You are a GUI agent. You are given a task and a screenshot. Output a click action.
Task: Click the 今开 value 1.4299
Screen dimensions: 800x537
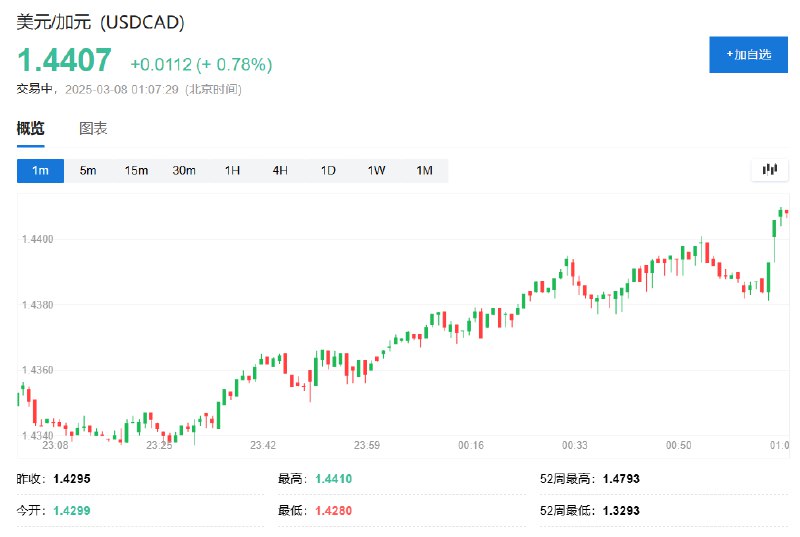(72, 510)
